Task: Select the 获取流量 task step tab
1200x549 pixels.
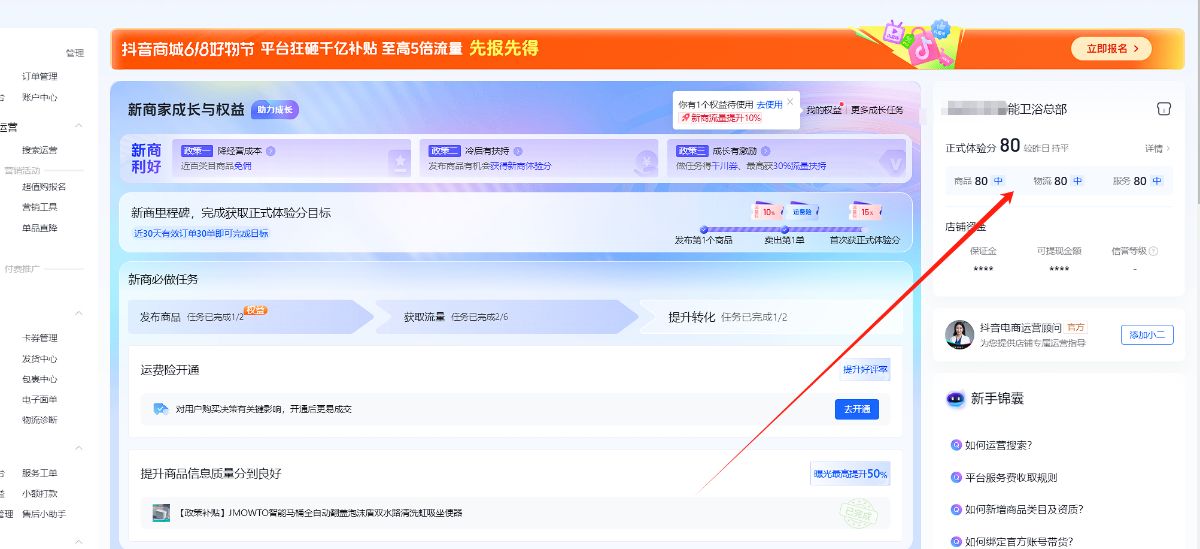Action: (506, 316)
